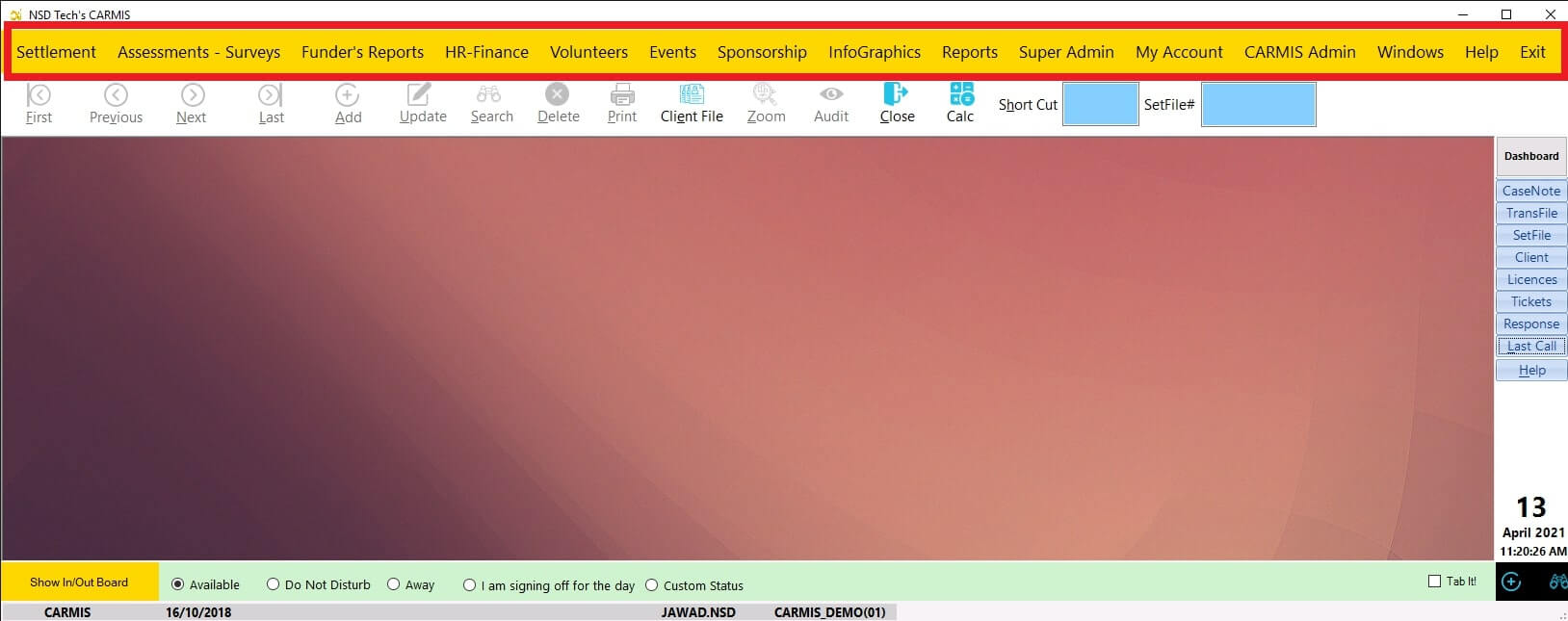Click the Close toolbar icon
The width and height of the screenshot is (1568, 621).
(x=897, y=104)
